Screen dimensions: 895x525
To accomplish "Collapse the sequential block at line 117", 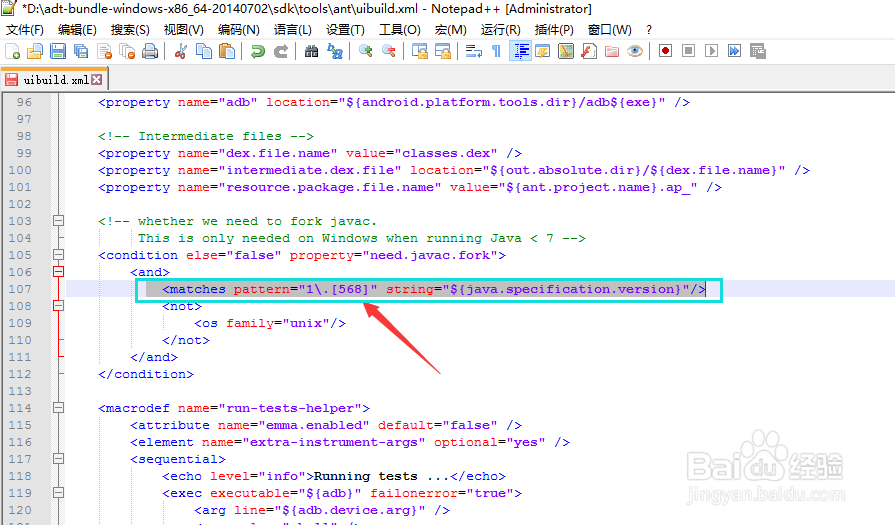I will 58,458.
